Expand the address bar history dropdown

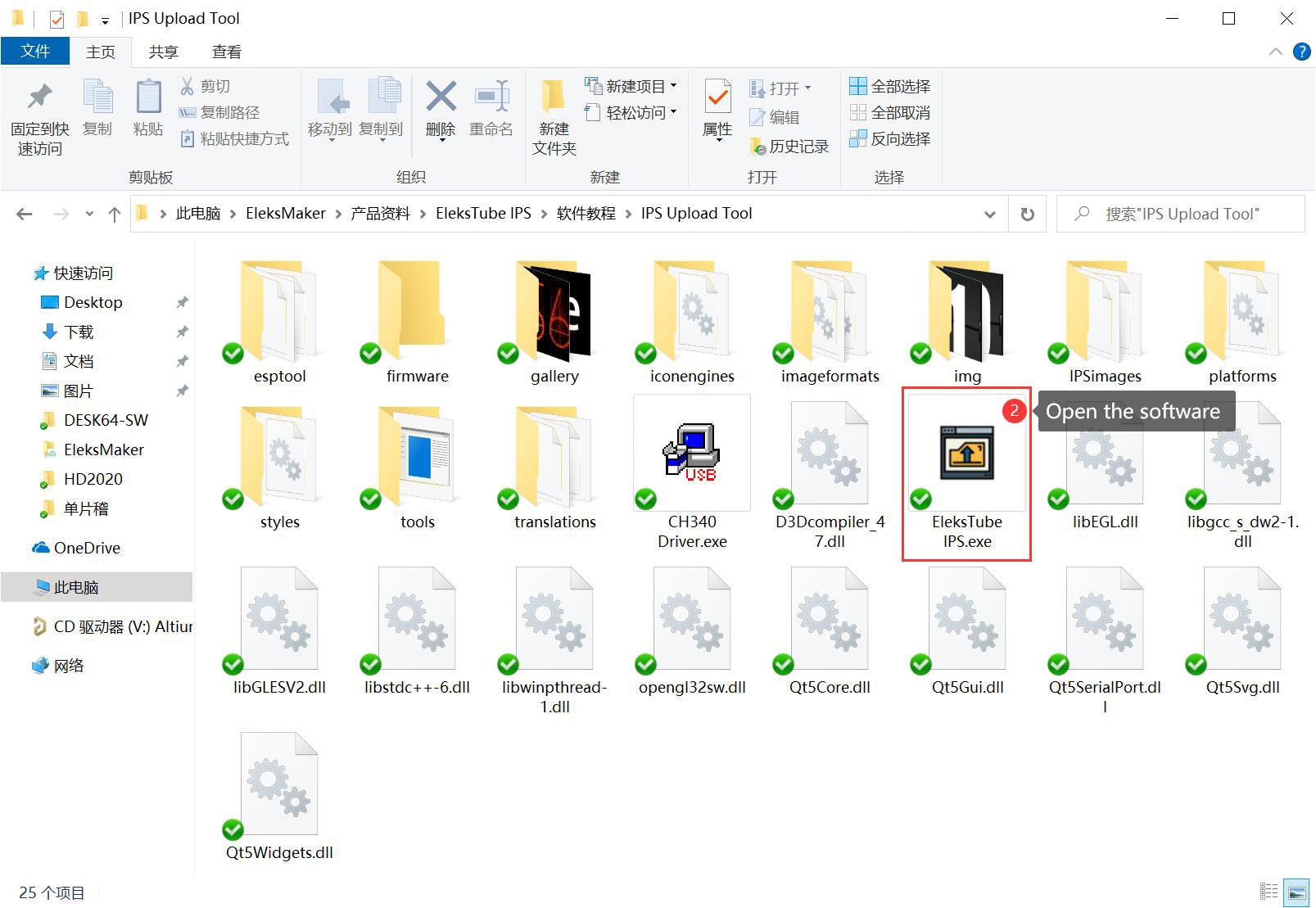(x=990, y=215)
